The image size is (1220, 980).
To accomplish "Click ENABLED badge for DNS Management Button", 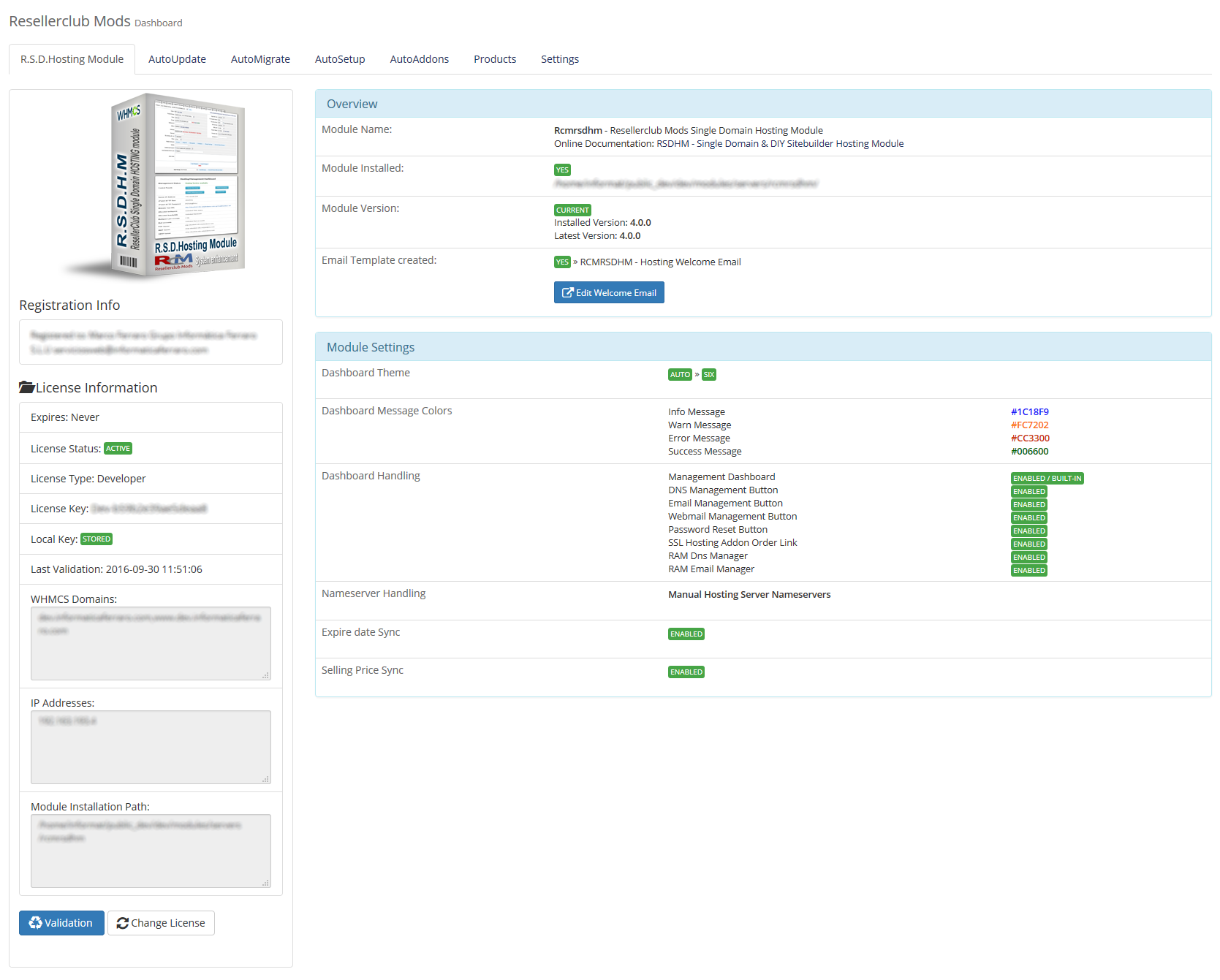I will pyautogui.click(x=1029, y=491).
